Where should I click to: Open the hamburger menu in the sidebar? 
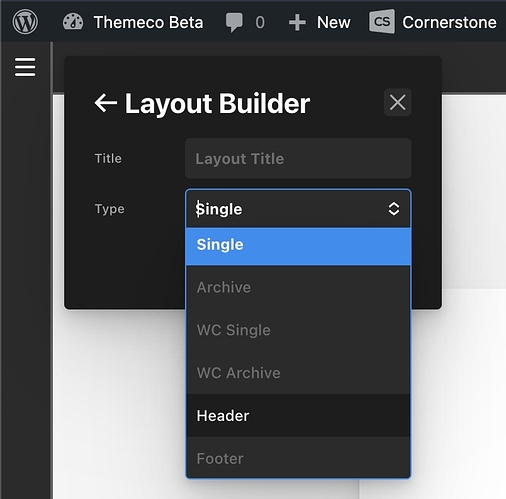tap(25, 67)
